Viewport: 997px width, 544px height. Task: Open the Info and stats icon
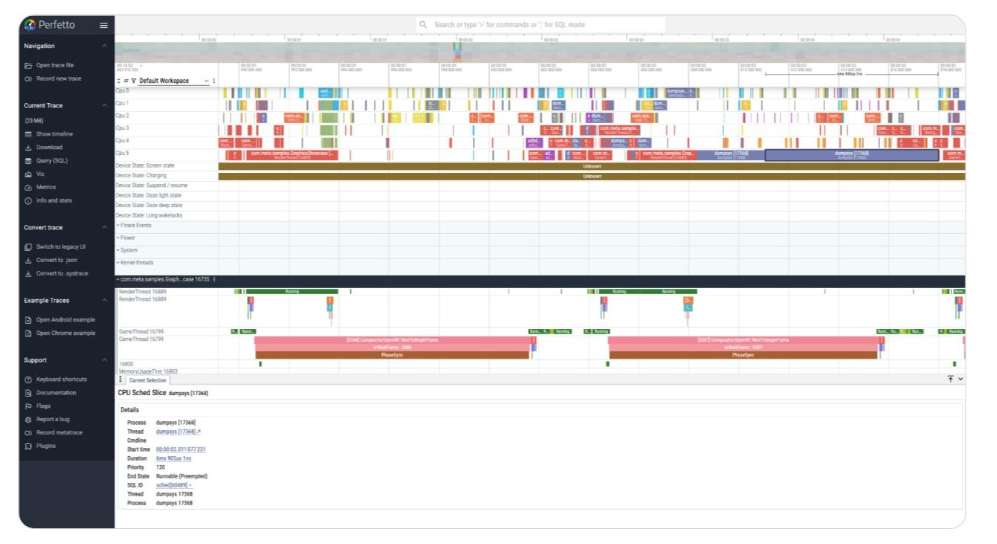coord(28,200)
